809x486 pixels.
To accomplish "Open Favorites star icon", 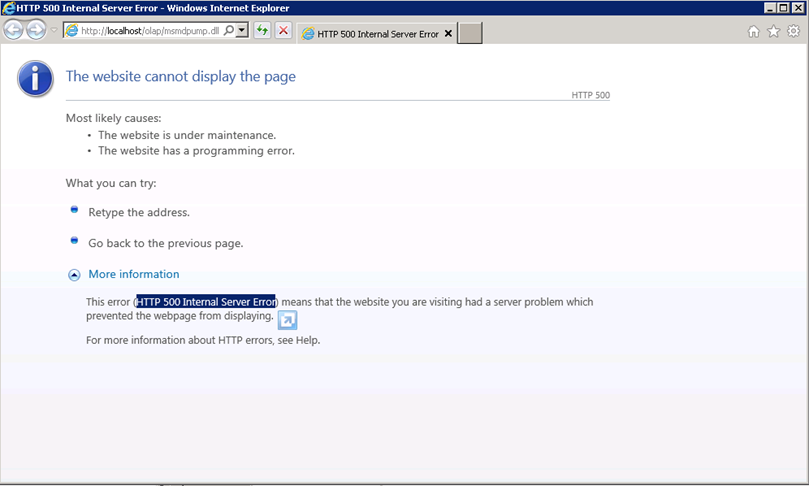I will pos(773,31).
